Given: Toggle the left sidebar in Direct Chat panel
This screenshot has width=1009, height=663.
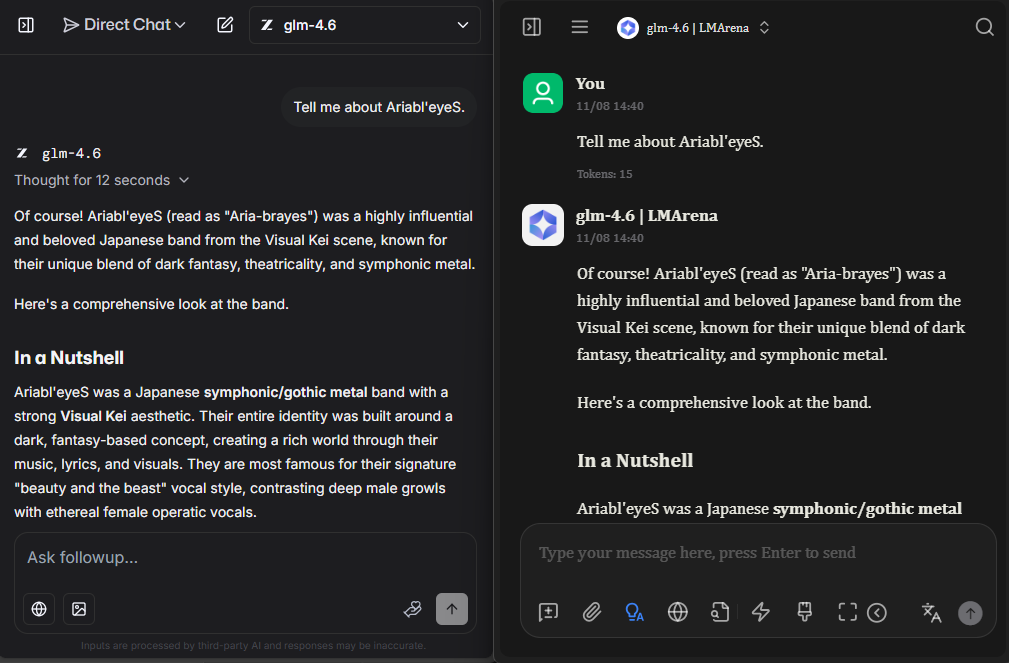Looking at the screenshot, I should 26,25.
